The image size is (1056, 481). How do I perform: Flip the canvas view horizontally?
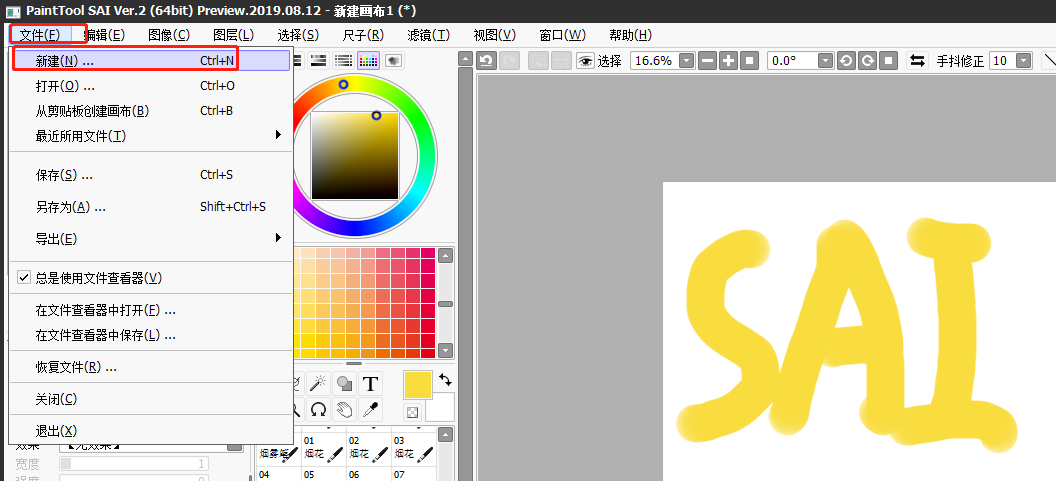pyautogui.click(x=917, y=61)
